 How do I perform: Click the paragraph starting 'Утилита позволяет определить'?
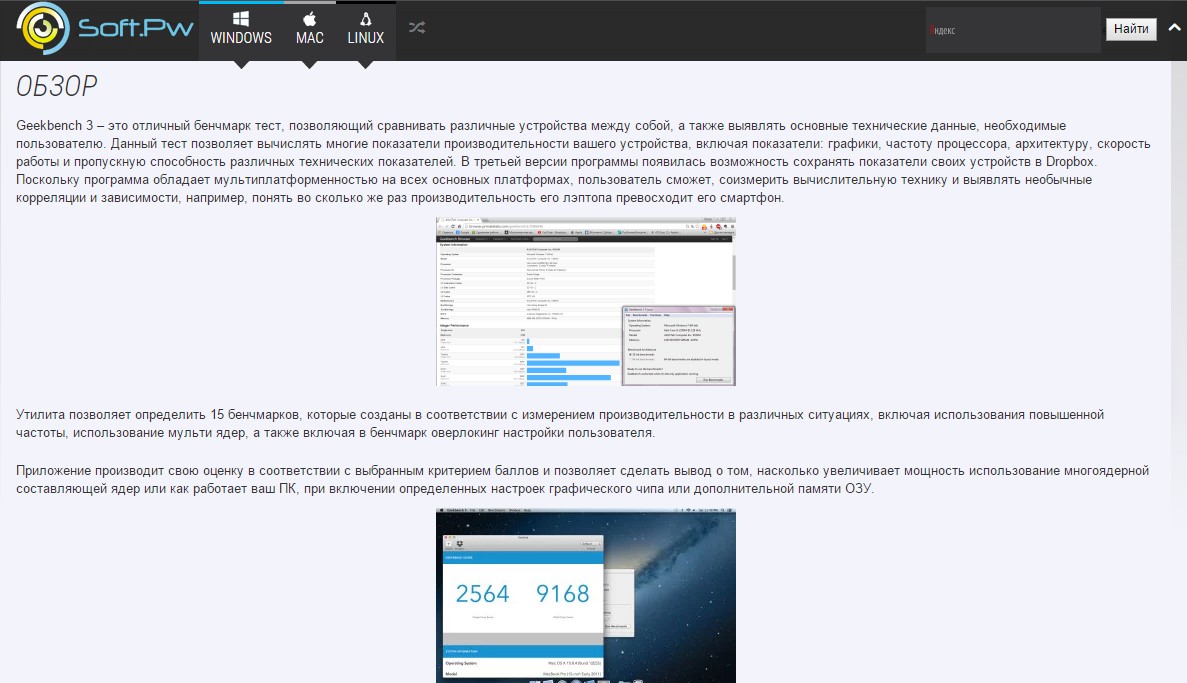560,424
